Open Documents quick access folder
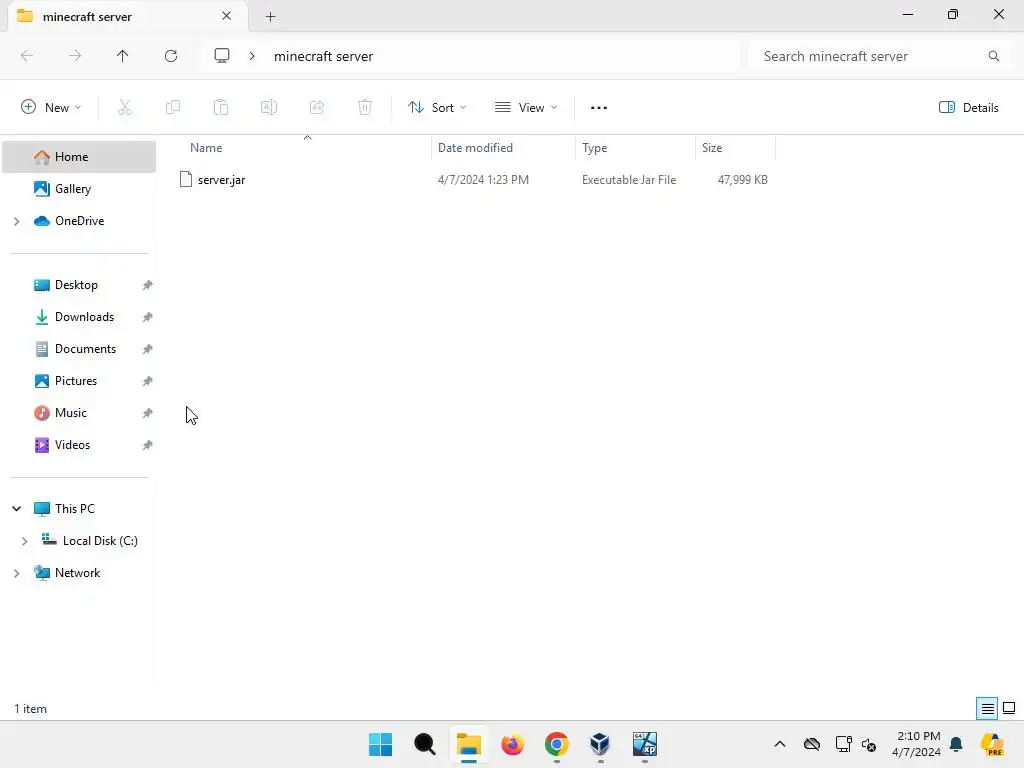Screen dimensions: 1024x768 click(79, 349)
